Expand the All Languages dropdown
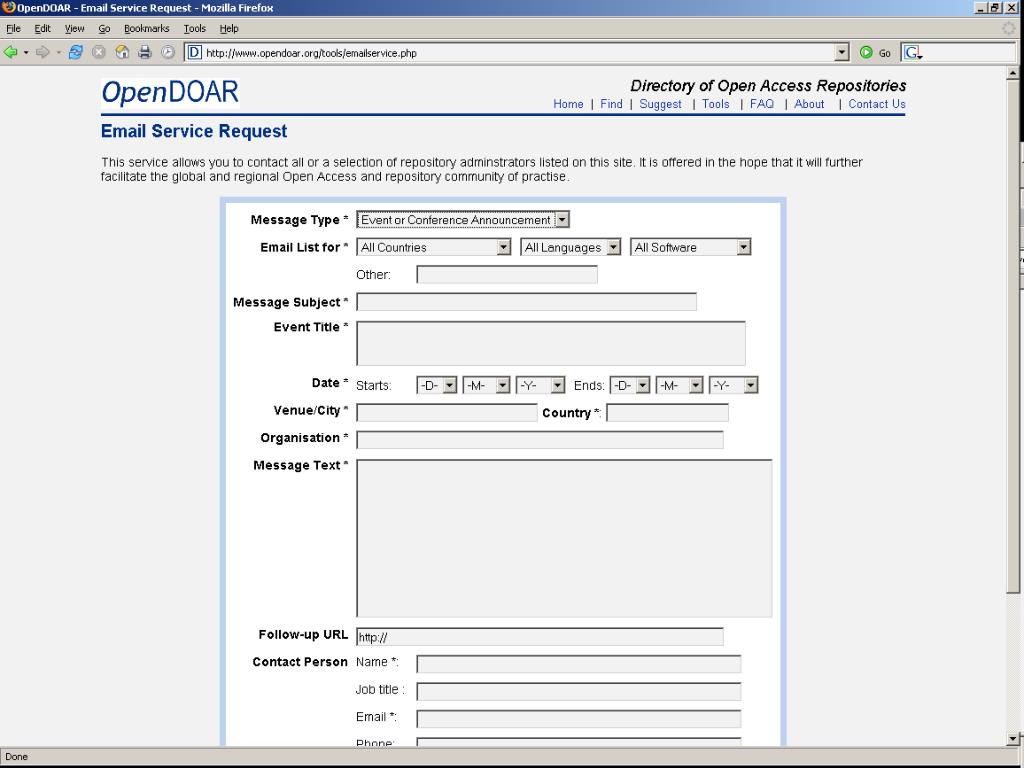This screenshot has width=1024, height=768. coord(570,248)
